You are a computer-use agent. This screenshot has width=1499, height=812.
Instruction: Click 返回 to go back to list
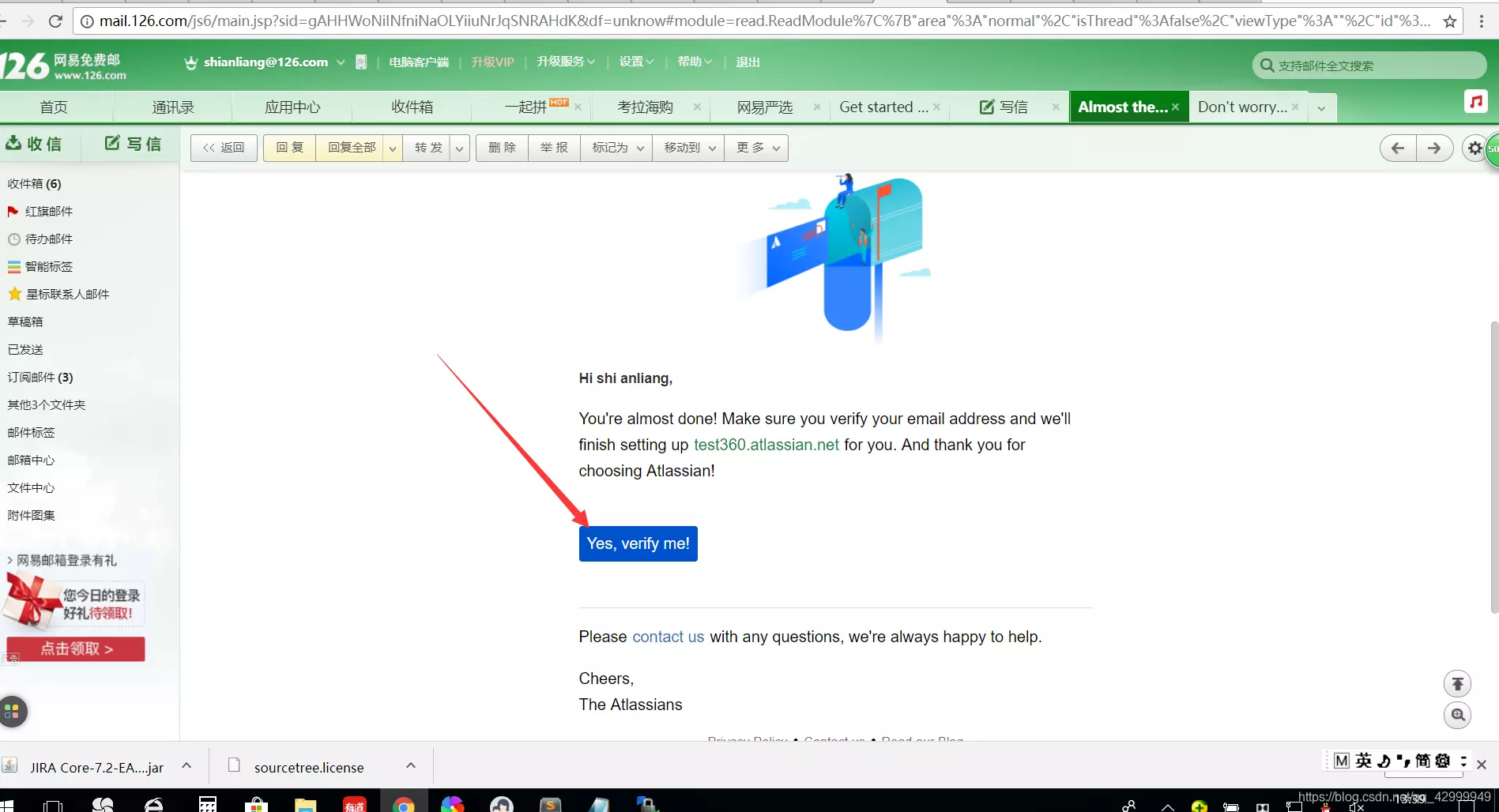tap(224, 148)
